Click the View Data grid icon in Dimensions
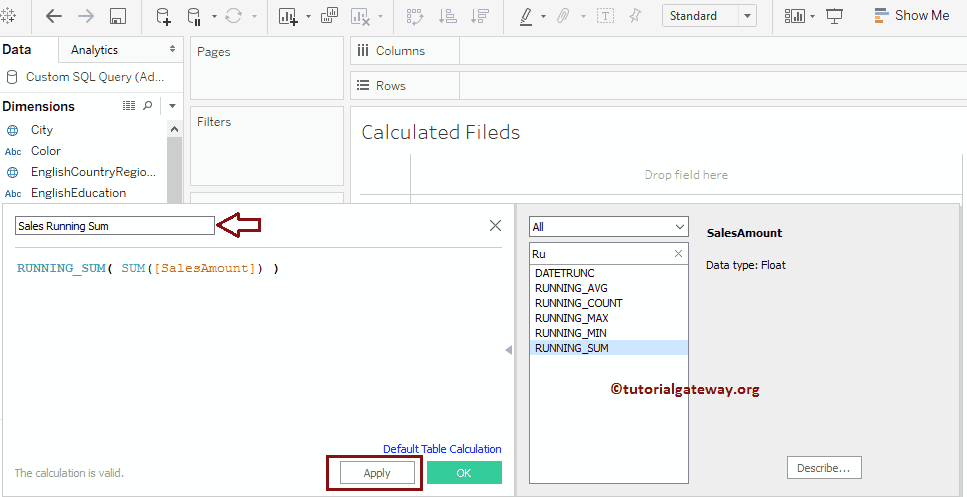 (x=129, y=106)
